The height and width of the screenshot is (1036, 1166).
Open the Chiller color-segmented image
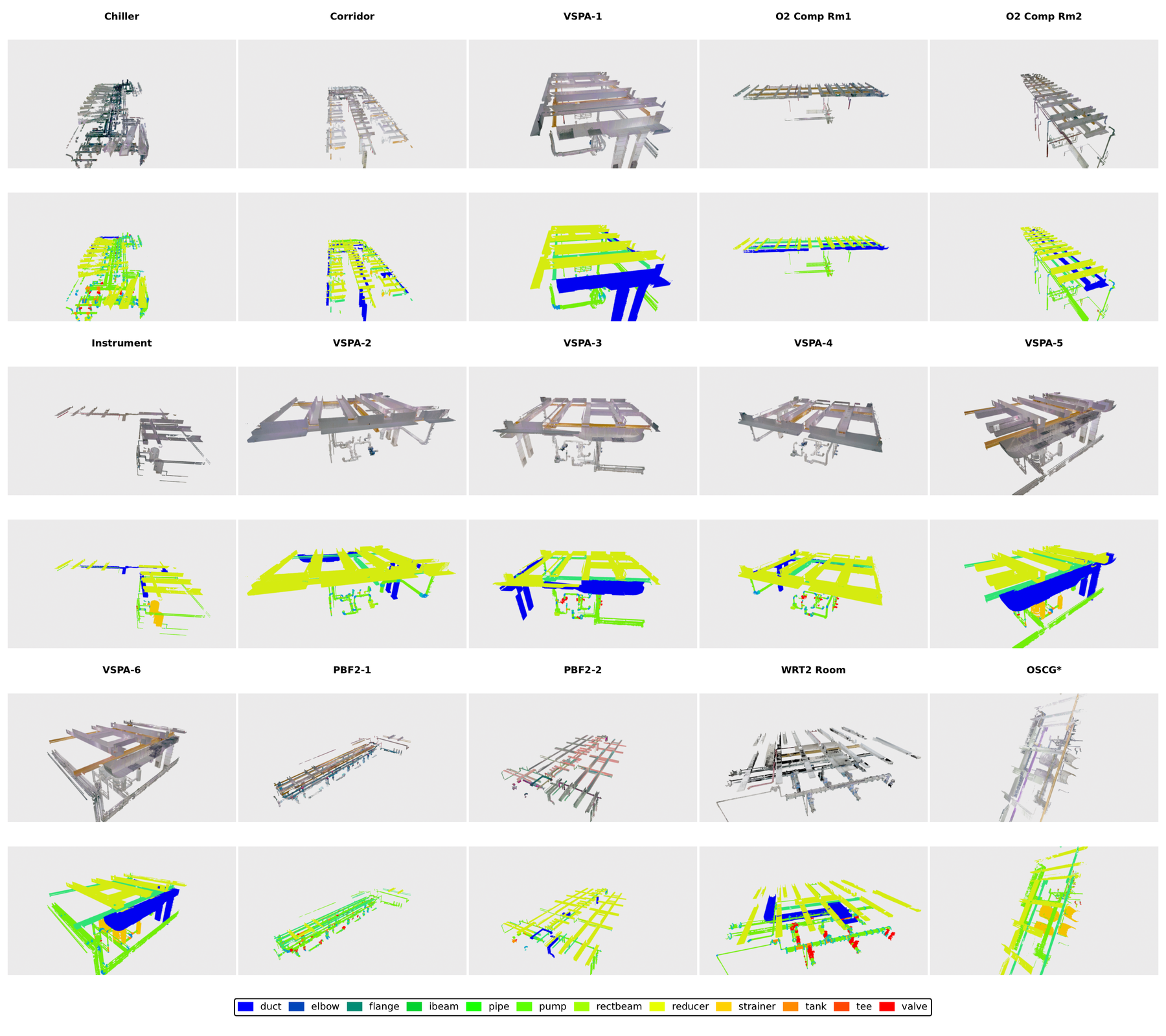122,257
